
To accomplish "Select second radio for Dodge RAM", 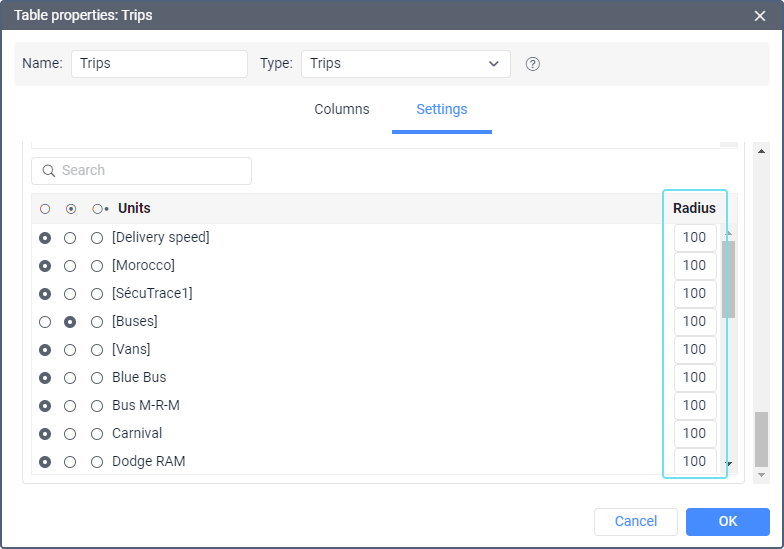I will (x=70, y=462).
